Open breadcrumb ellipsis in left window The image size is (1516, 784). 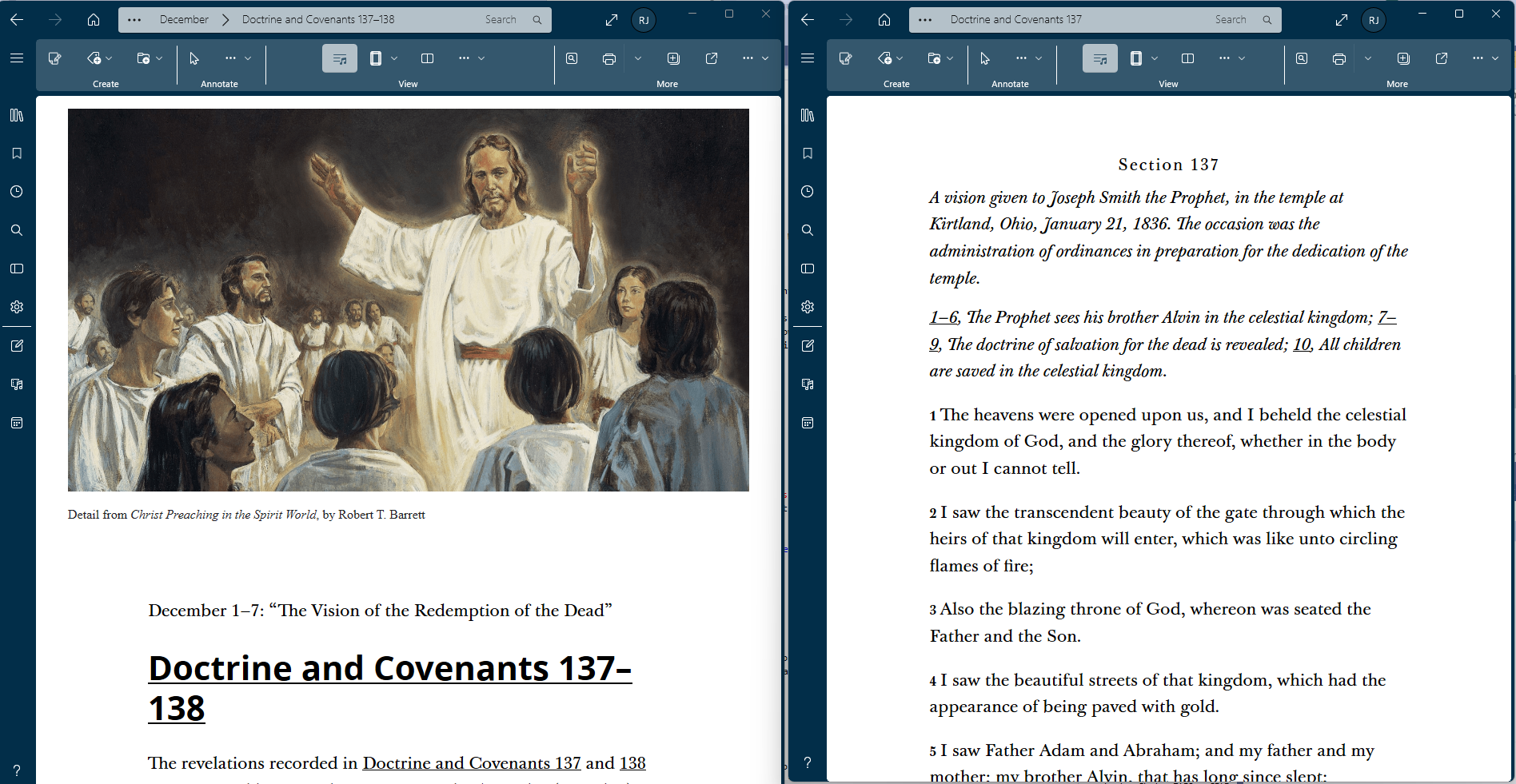[x=134, y=20]
